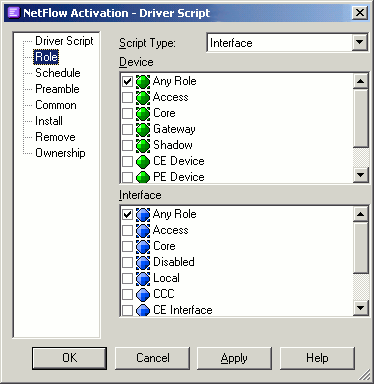374x384 pixels.
Task: Open the Script Type dropdown arrow
Action: coord(360,42)
